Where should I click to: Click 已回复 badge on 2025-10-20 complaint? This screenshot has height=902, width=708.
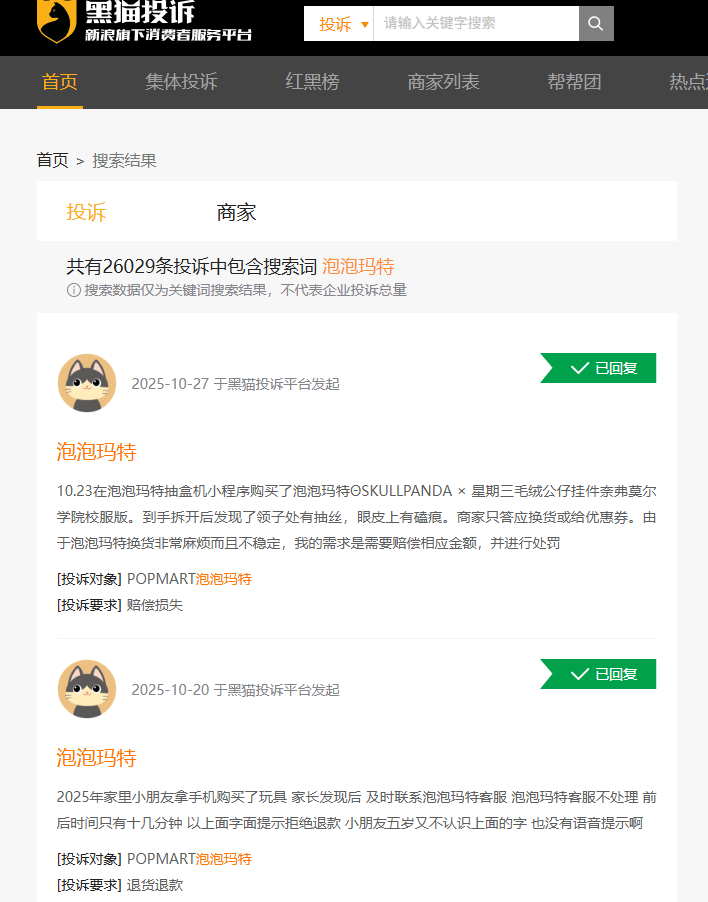(x=598, y=674)
